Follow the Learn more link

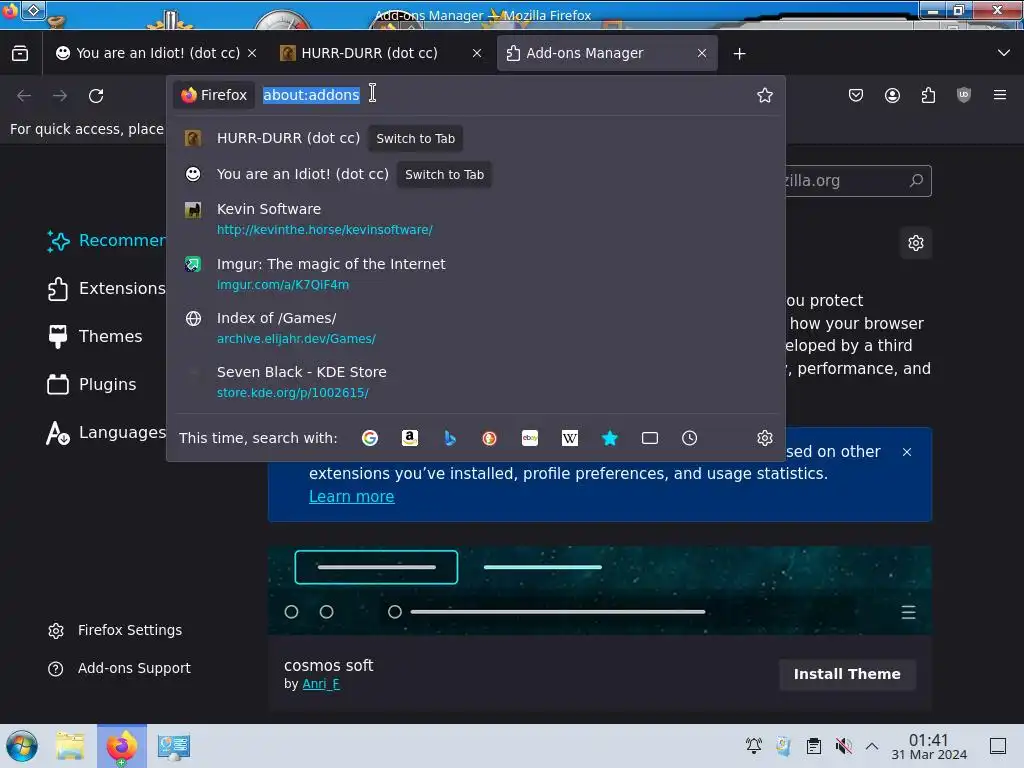coord(351,496)
